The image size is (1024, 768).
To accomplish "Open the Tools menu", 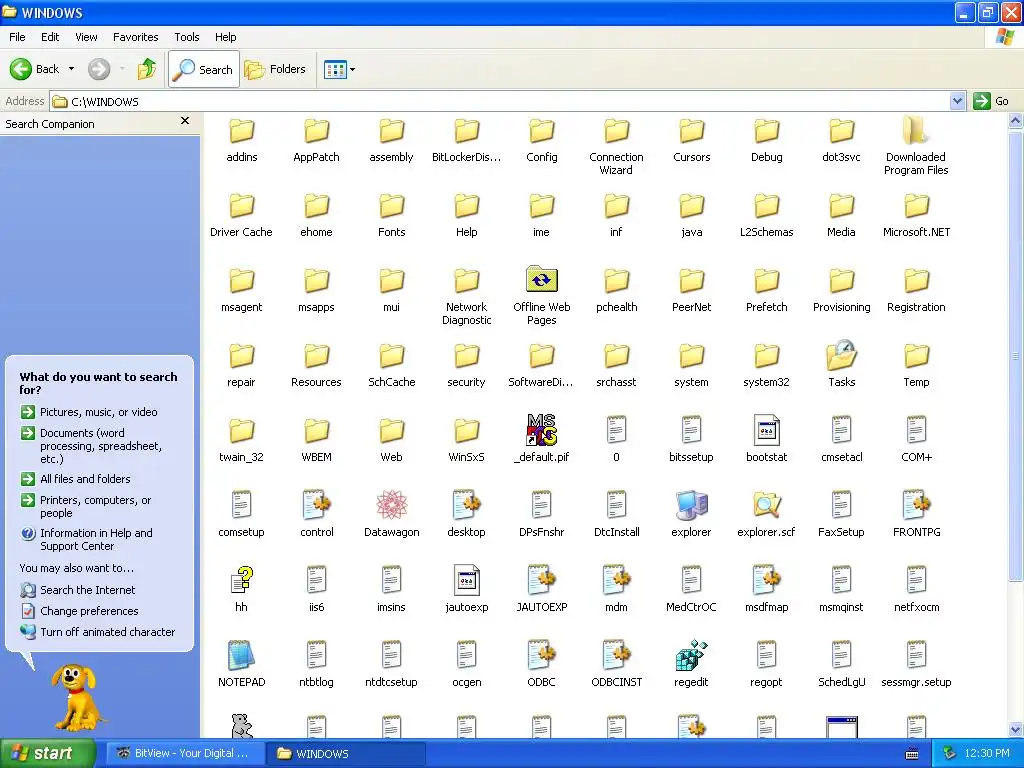I will pos(186,37).
